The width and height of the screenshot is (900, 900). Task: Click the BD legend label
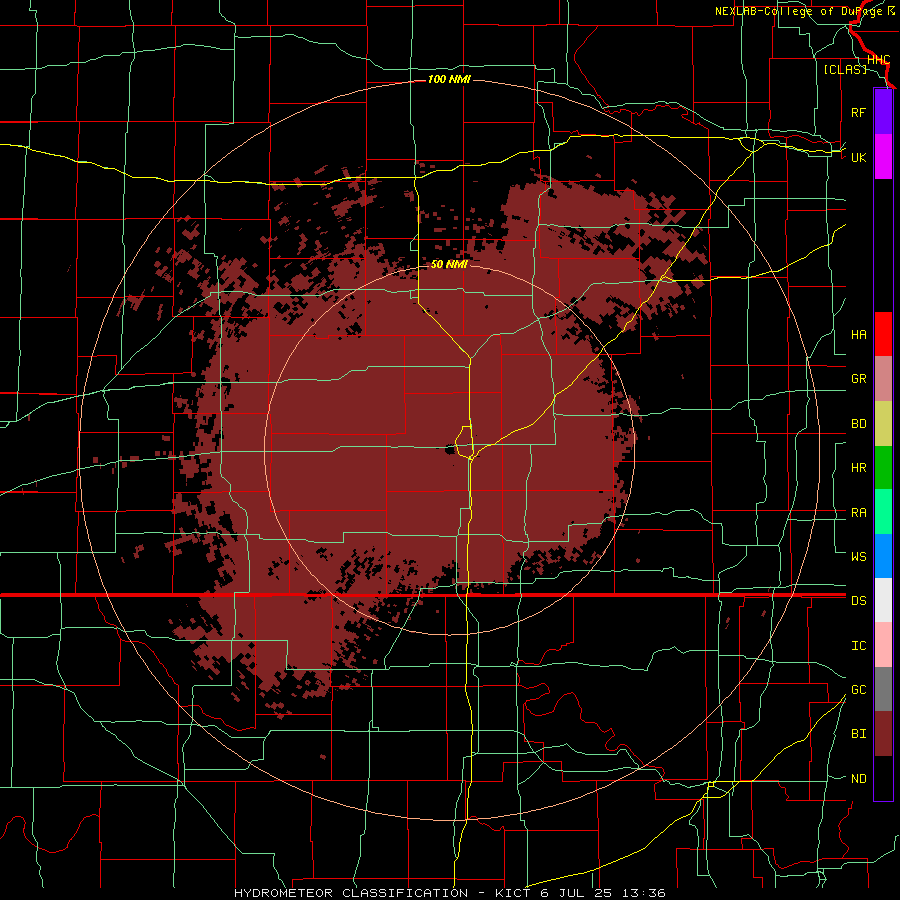click(858, 424)
